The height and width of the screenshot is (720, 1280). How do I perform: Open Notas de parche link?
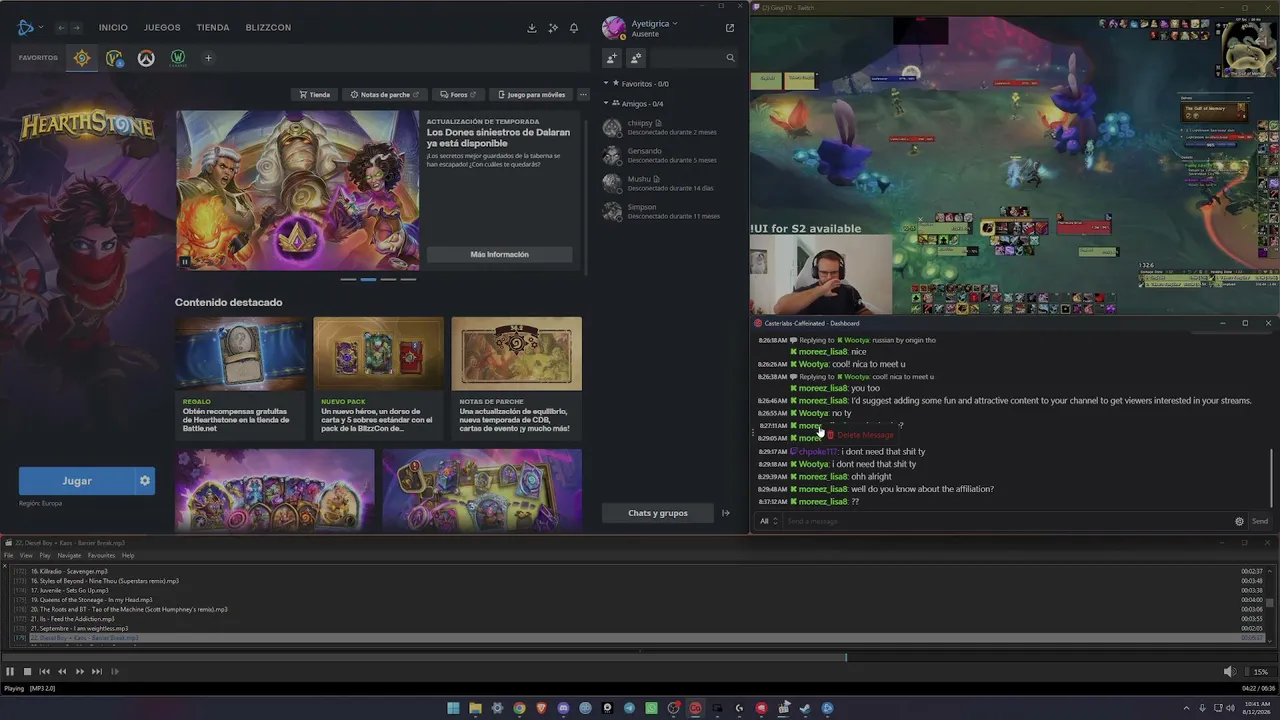tap(385, 95)
